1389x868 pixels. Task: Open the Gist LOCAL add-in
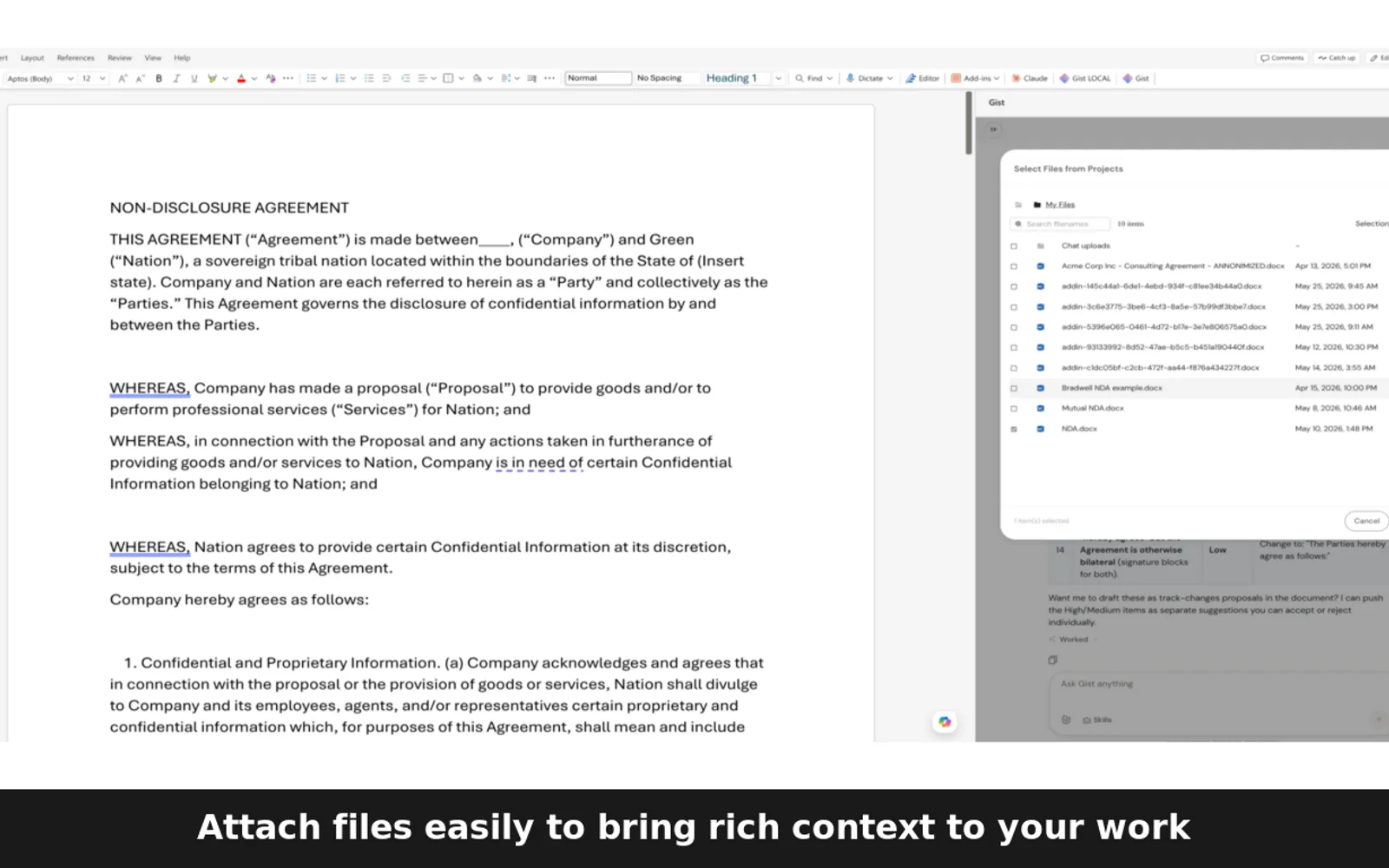1085,78
